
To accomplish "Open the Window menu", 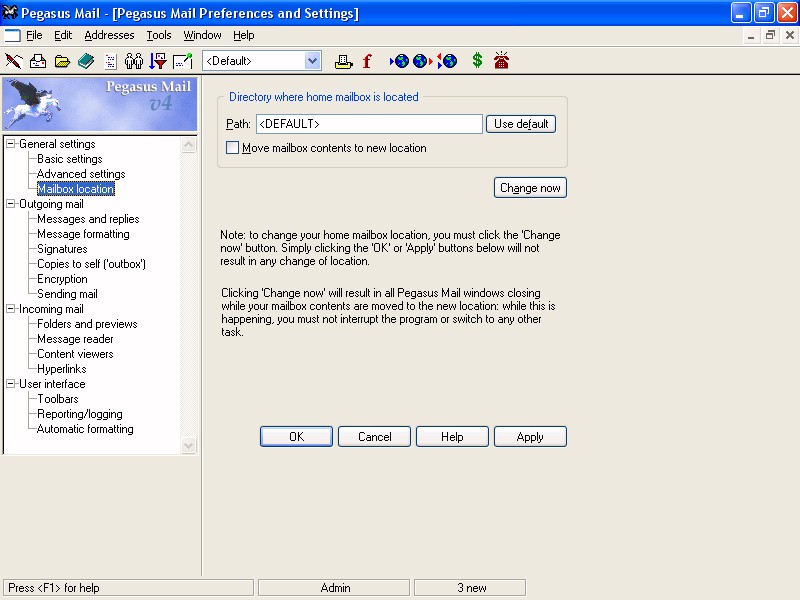I will (202, 35).
